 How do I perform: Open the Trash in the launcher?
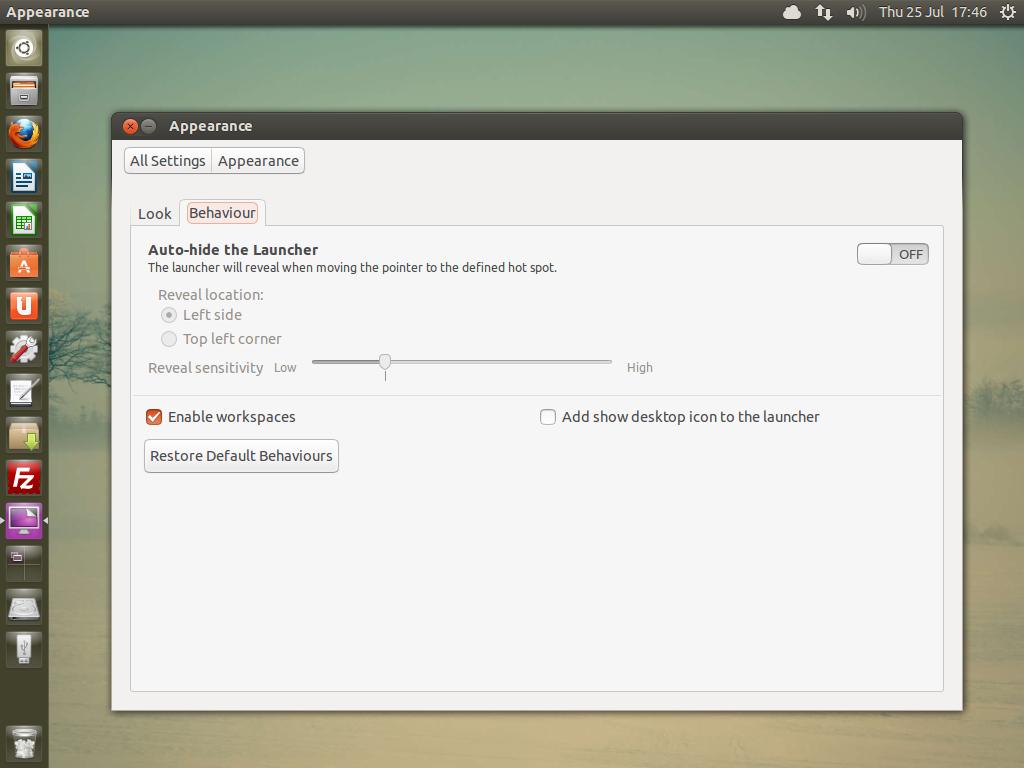24,743
